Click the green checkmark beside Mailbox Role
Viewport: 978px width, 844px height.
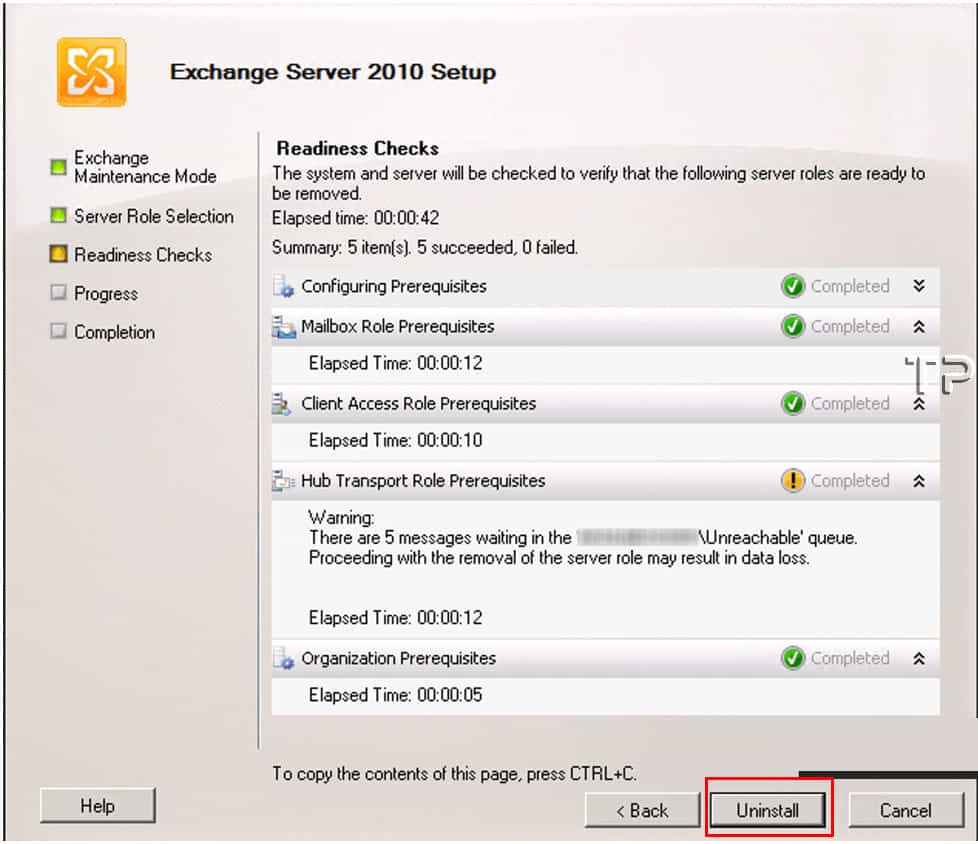click(792, 326)
